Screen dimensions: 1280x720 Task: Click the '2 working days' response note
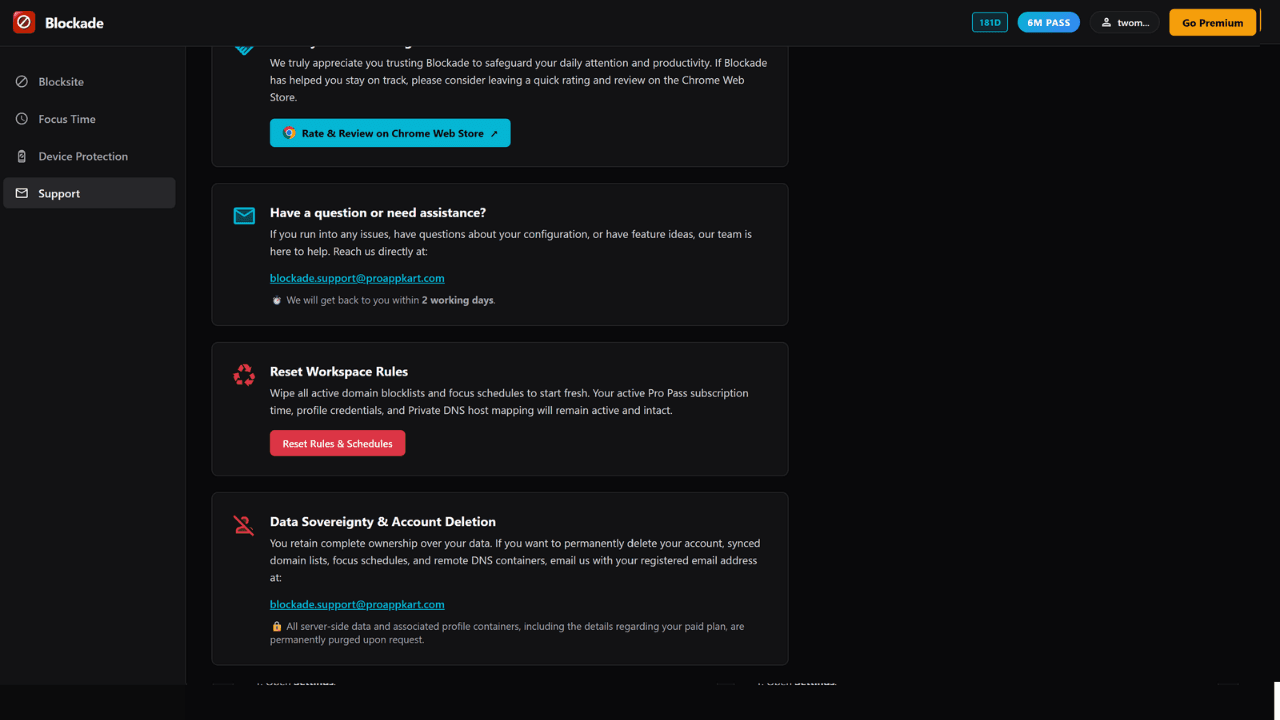tap(457, 300)
